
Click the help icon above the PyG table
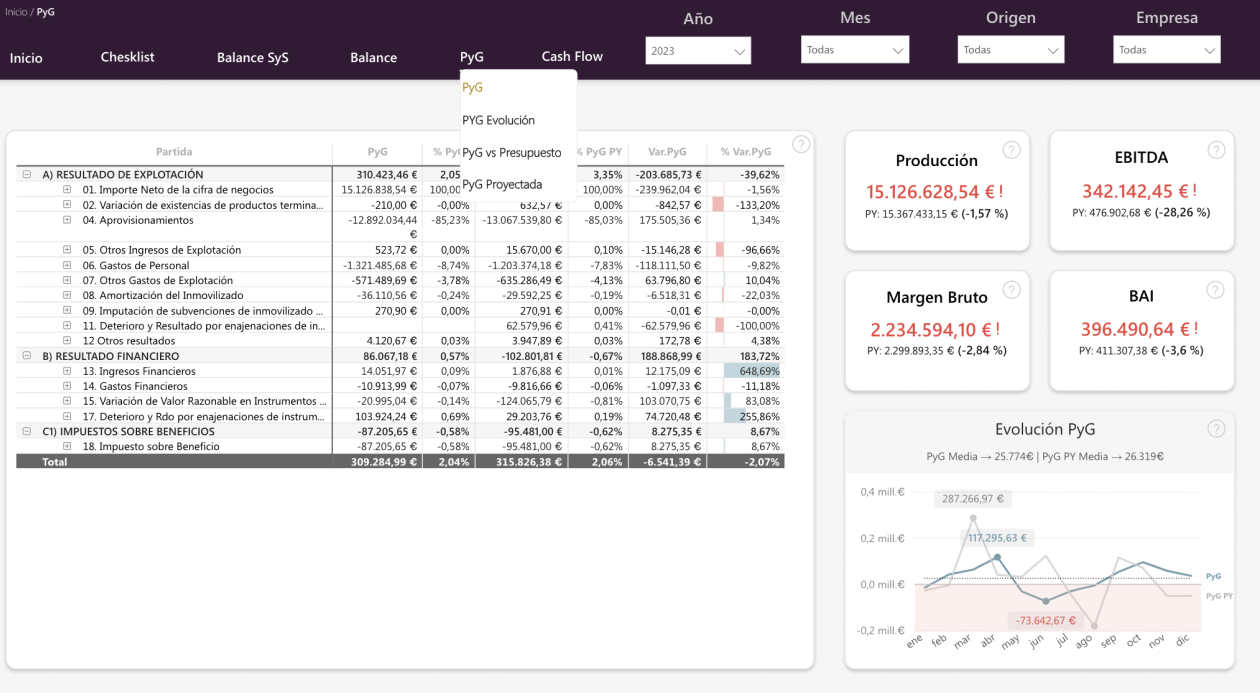click(x=800, y=144)
